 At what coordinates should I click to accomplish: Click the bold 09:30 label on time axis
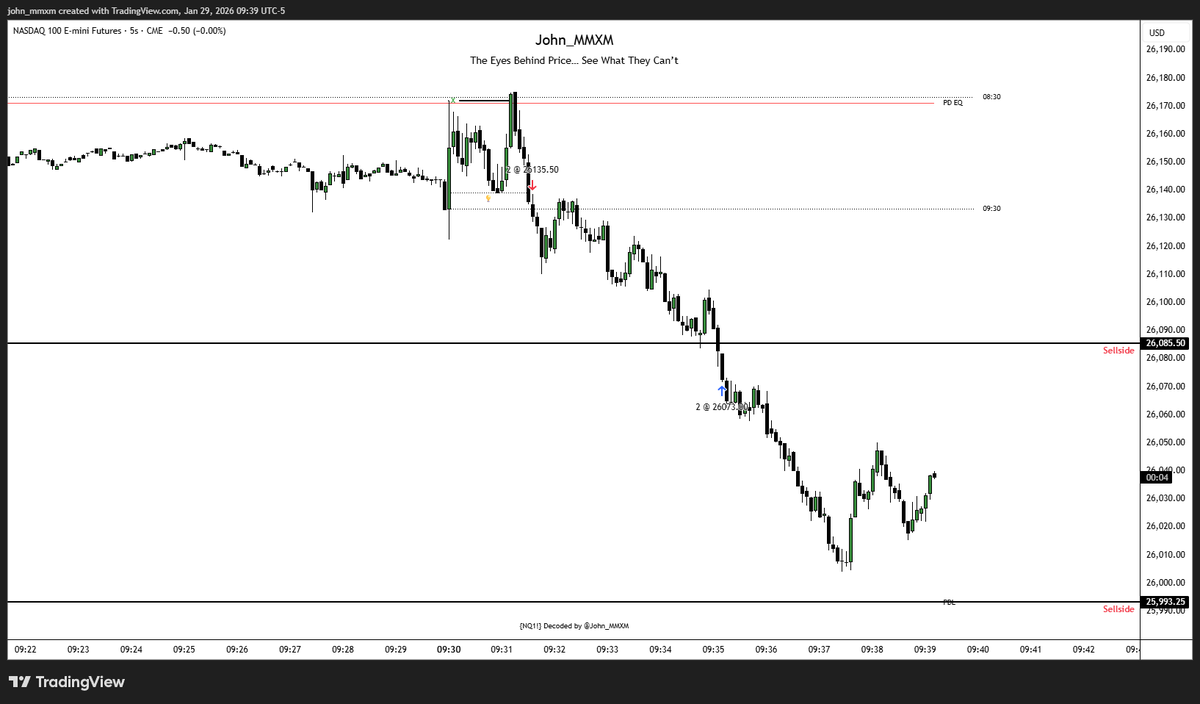pos(448,648)
